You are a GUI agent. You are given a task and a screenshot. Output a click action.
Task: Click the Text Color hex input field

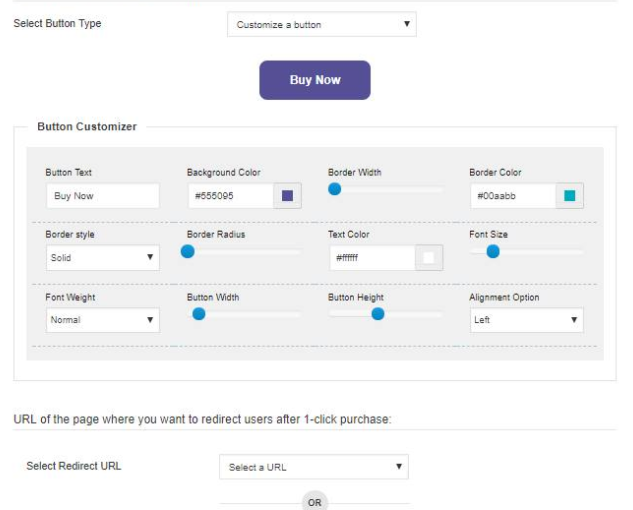click(371, 258)
